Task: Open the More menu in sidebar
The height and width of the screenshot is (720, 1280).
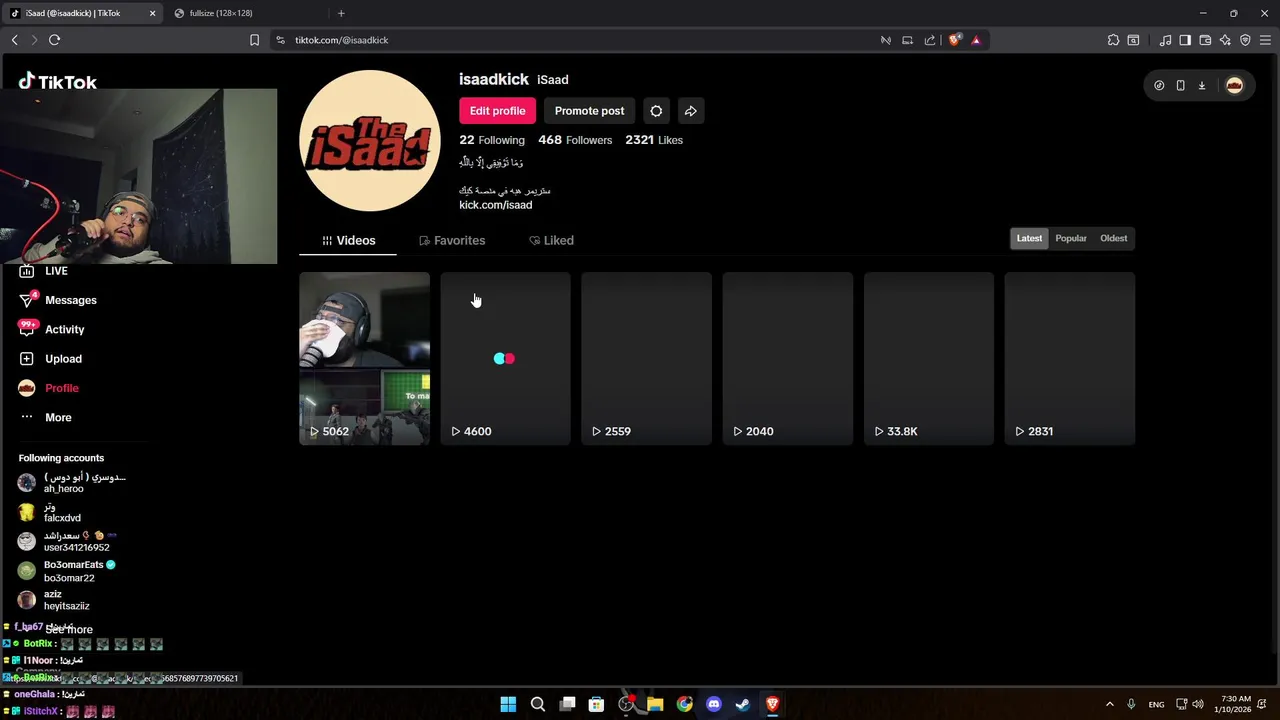Action: 45,417
